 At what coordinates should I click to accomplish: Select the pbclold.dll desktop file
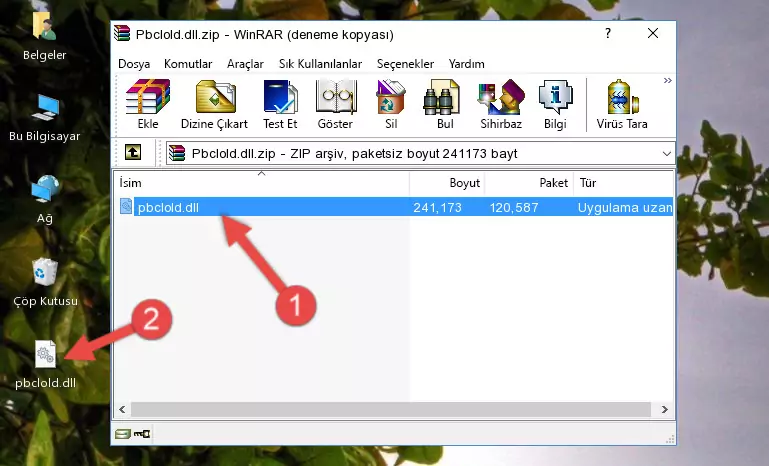(45, 365)
